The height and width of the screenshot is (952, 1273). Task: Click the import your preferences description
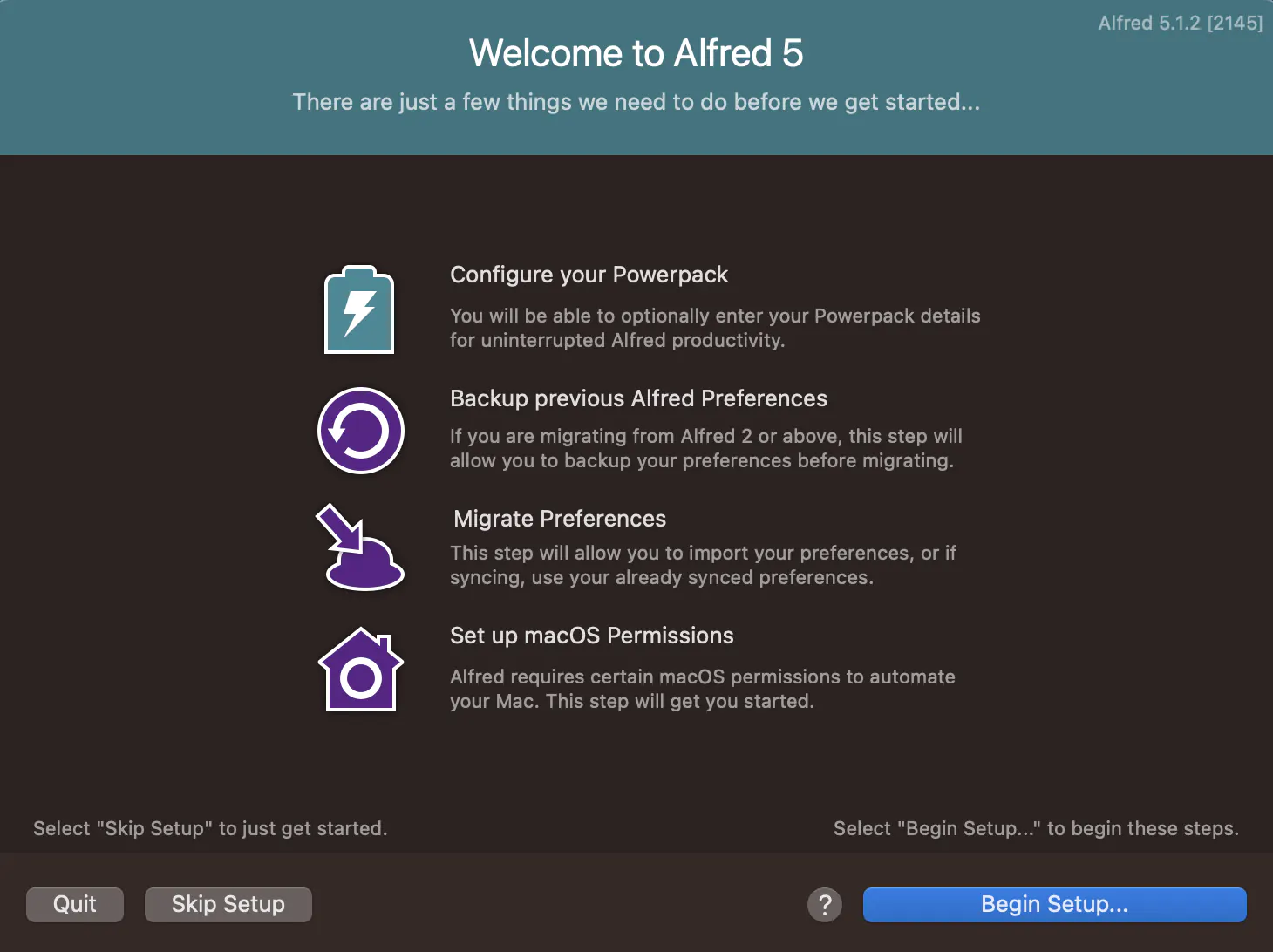coord(703,565)
